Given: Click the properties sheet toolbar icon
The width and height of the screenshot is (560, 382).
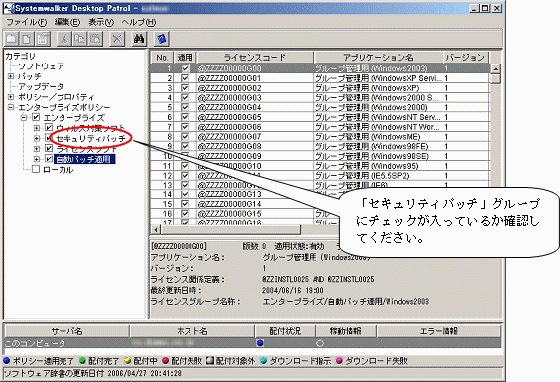Looking at the screenshot, I should pos(42,39).
